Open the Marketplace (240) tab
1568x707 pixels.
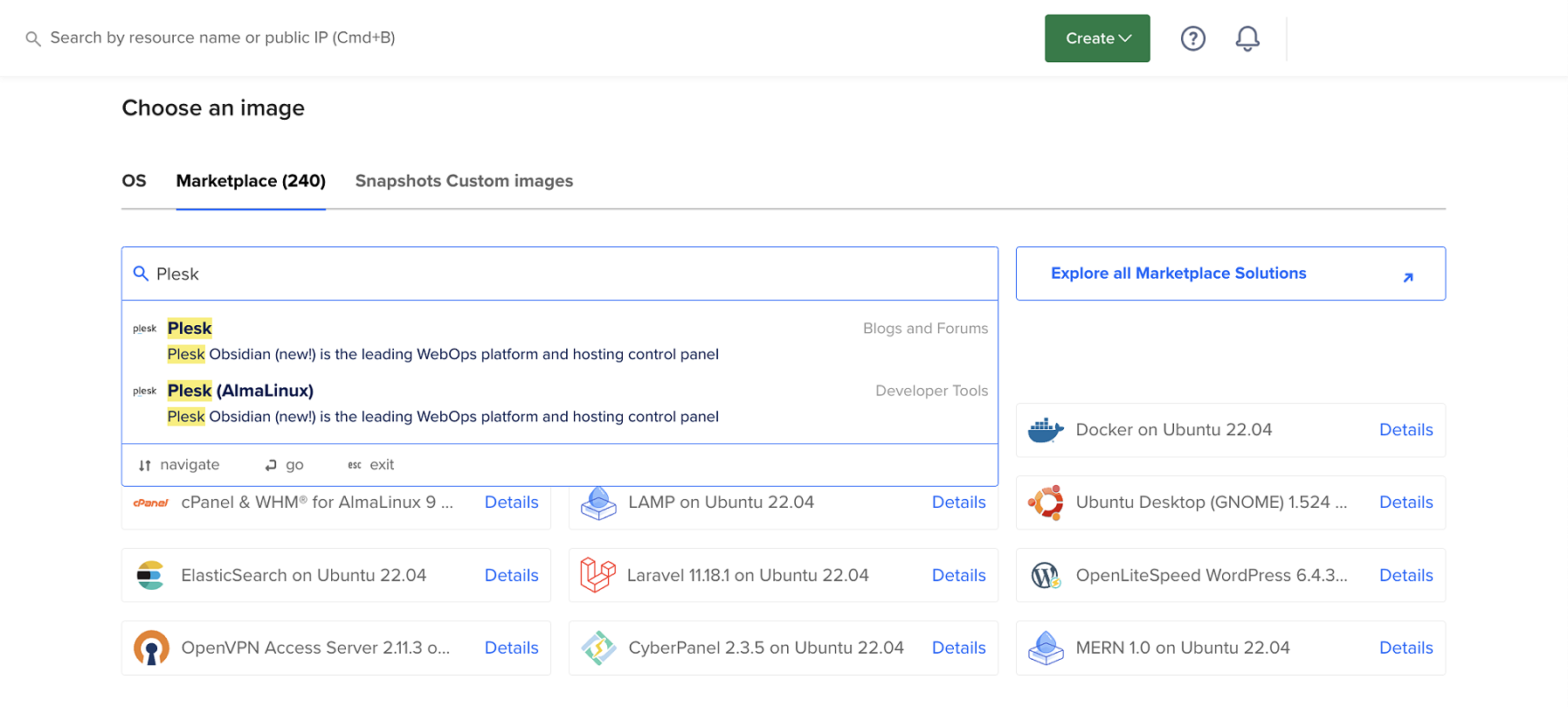pyautogui.click(x=251, y=181)
